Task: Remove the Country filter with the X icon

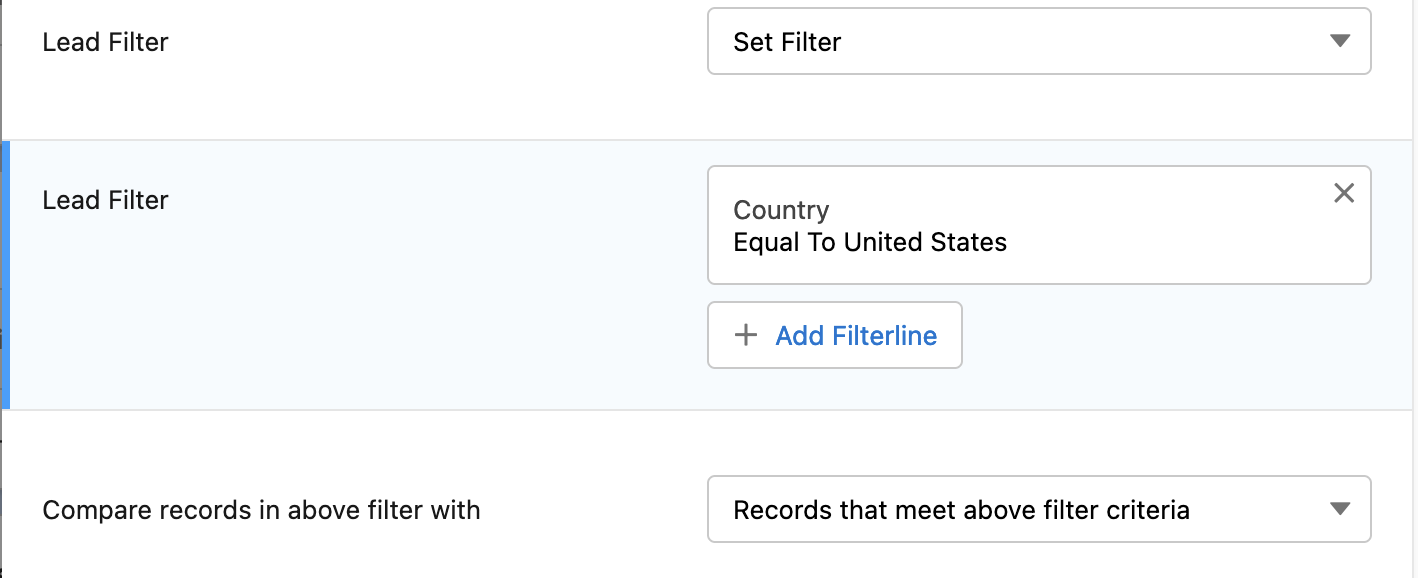Action: (1344, 193)
